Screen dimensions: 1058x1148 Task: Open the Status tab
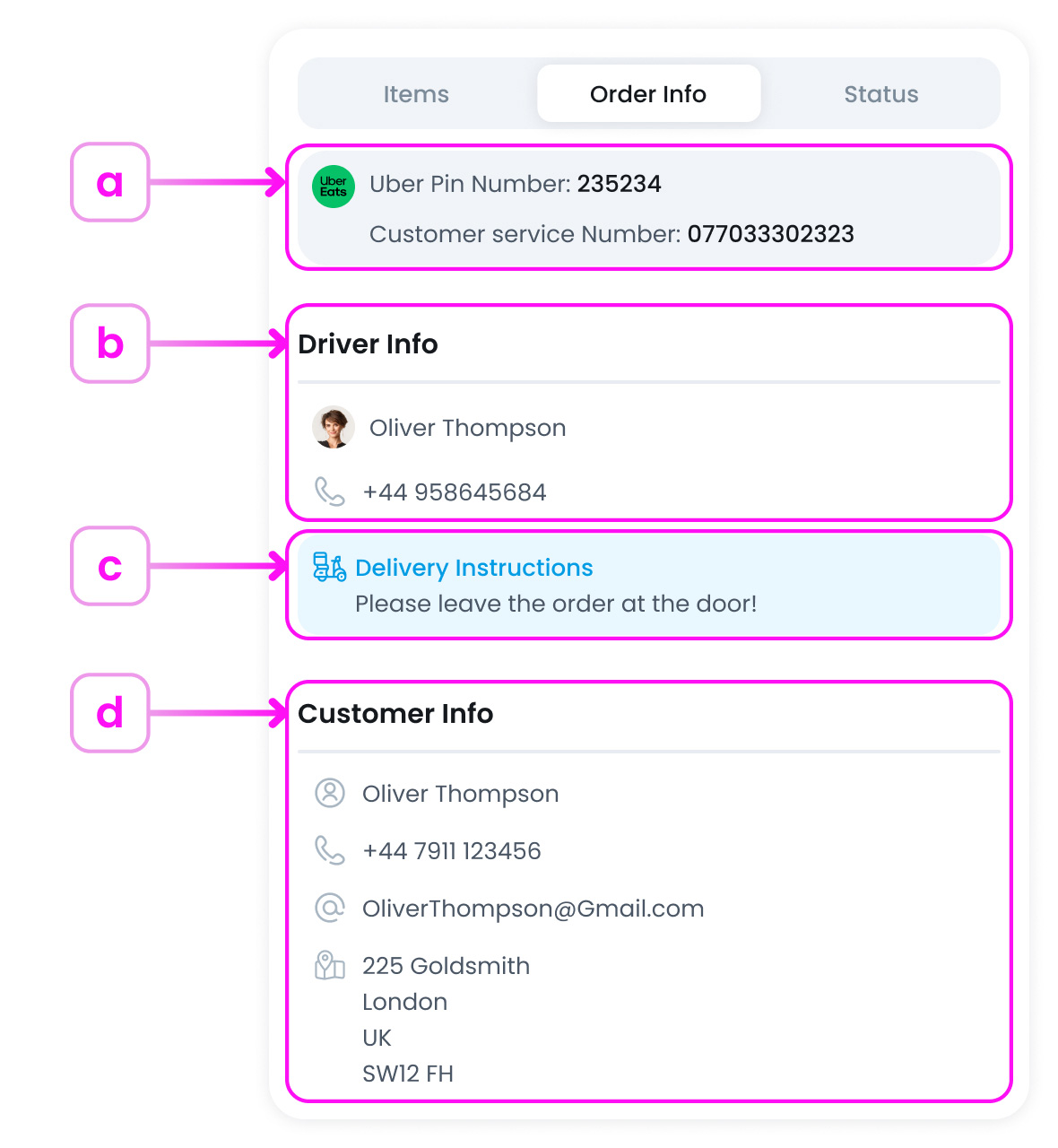click(880, 94)
